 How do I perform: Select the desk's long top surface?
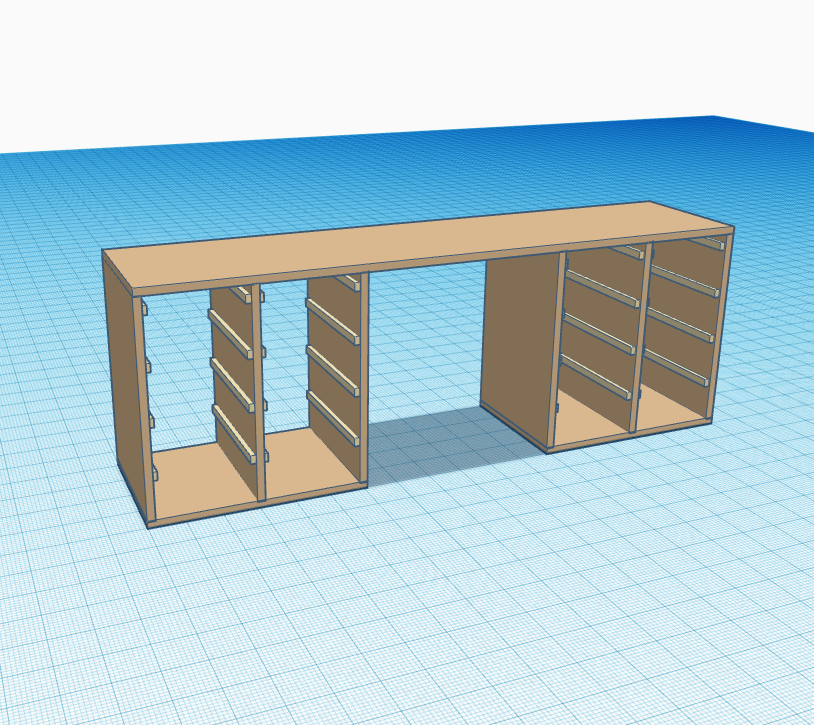(x=420, y=243)
